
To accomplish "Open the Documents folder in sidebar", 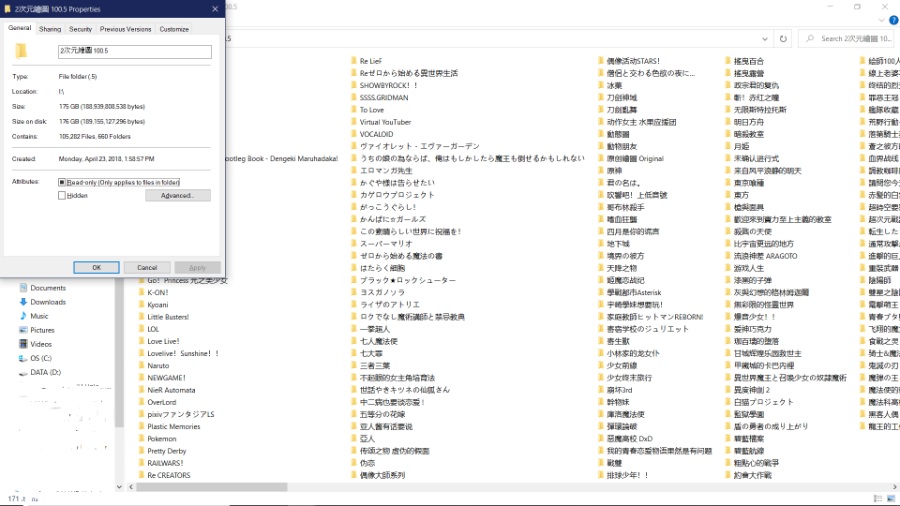I will pos(48,288).
